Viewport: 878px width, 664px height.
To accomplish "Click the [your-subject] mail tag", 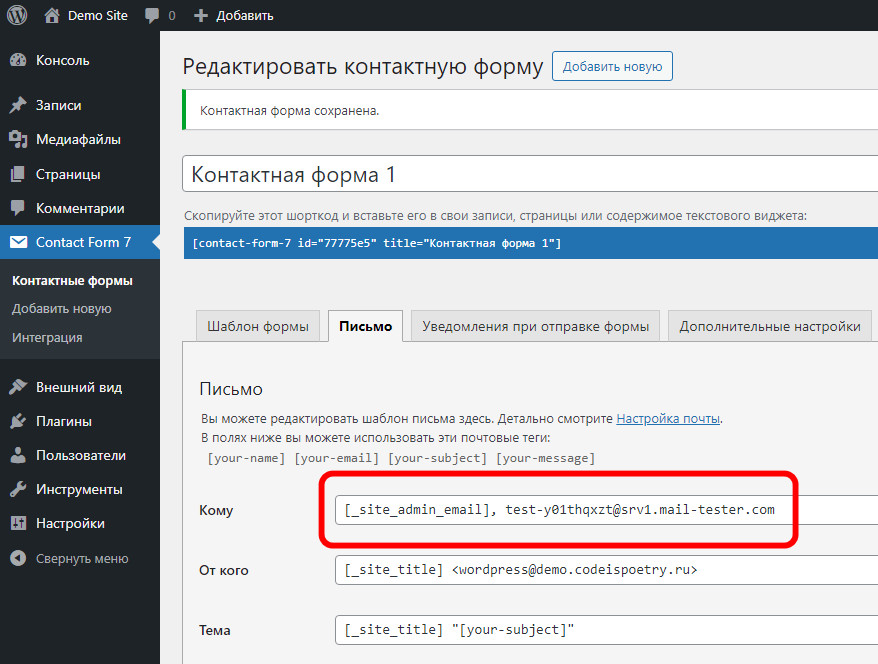I will 438,458.
